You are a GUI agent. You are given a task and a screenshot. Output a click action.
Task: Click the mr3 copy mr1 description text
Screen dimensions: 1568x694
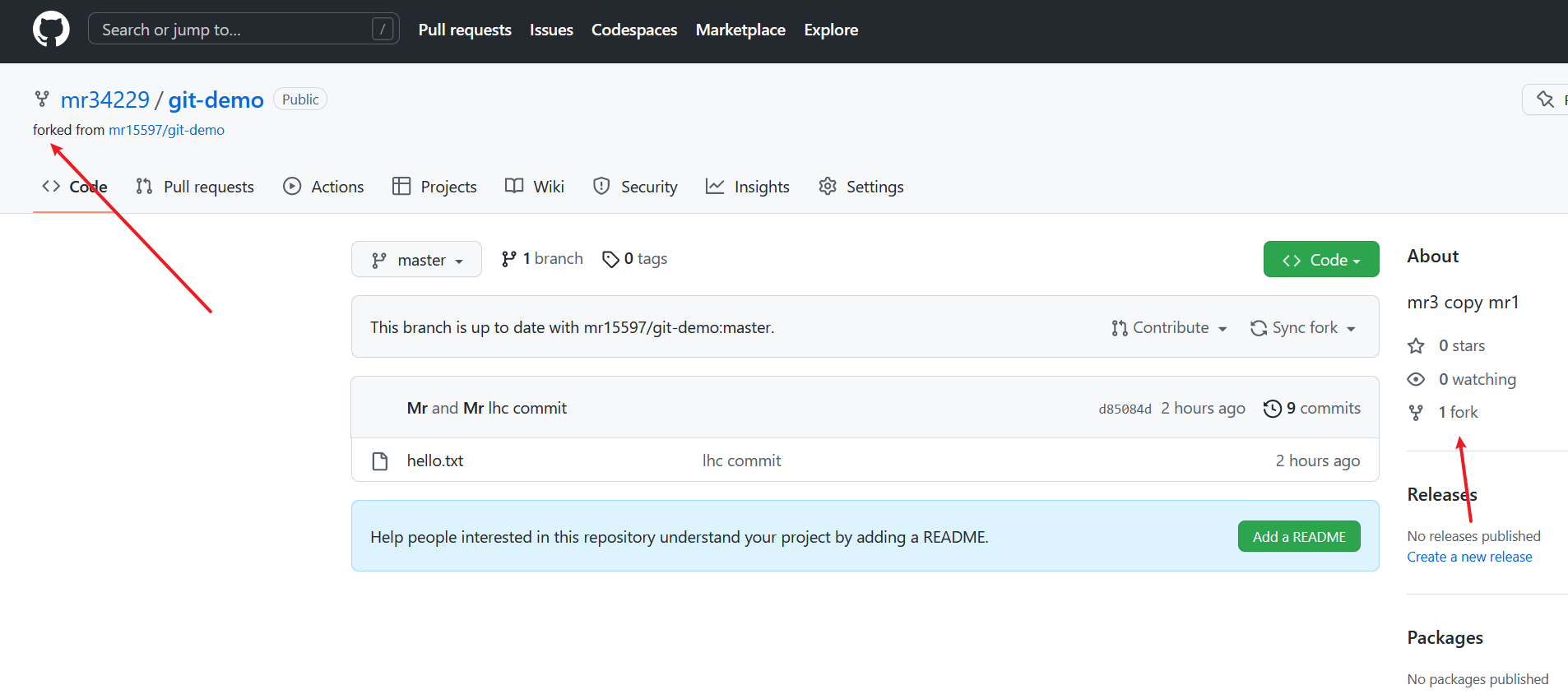(x=1463, y=302)
